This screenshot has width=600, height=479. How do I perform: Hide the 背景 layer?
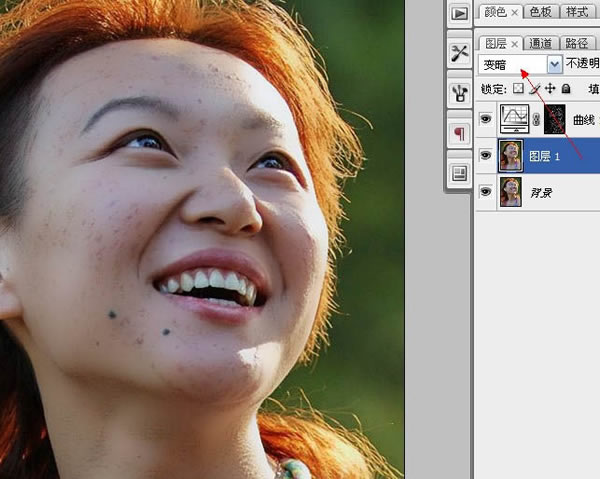[x=486, y=191]
